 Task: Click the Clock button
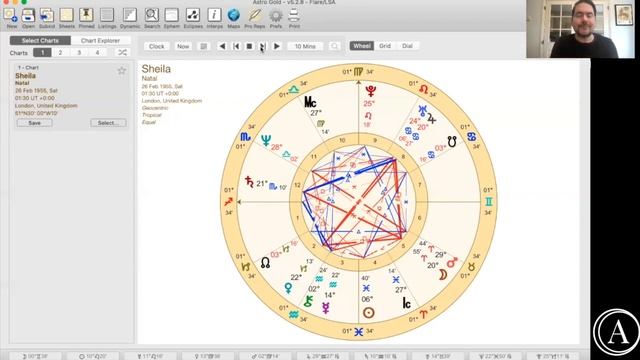coord(157,46)
